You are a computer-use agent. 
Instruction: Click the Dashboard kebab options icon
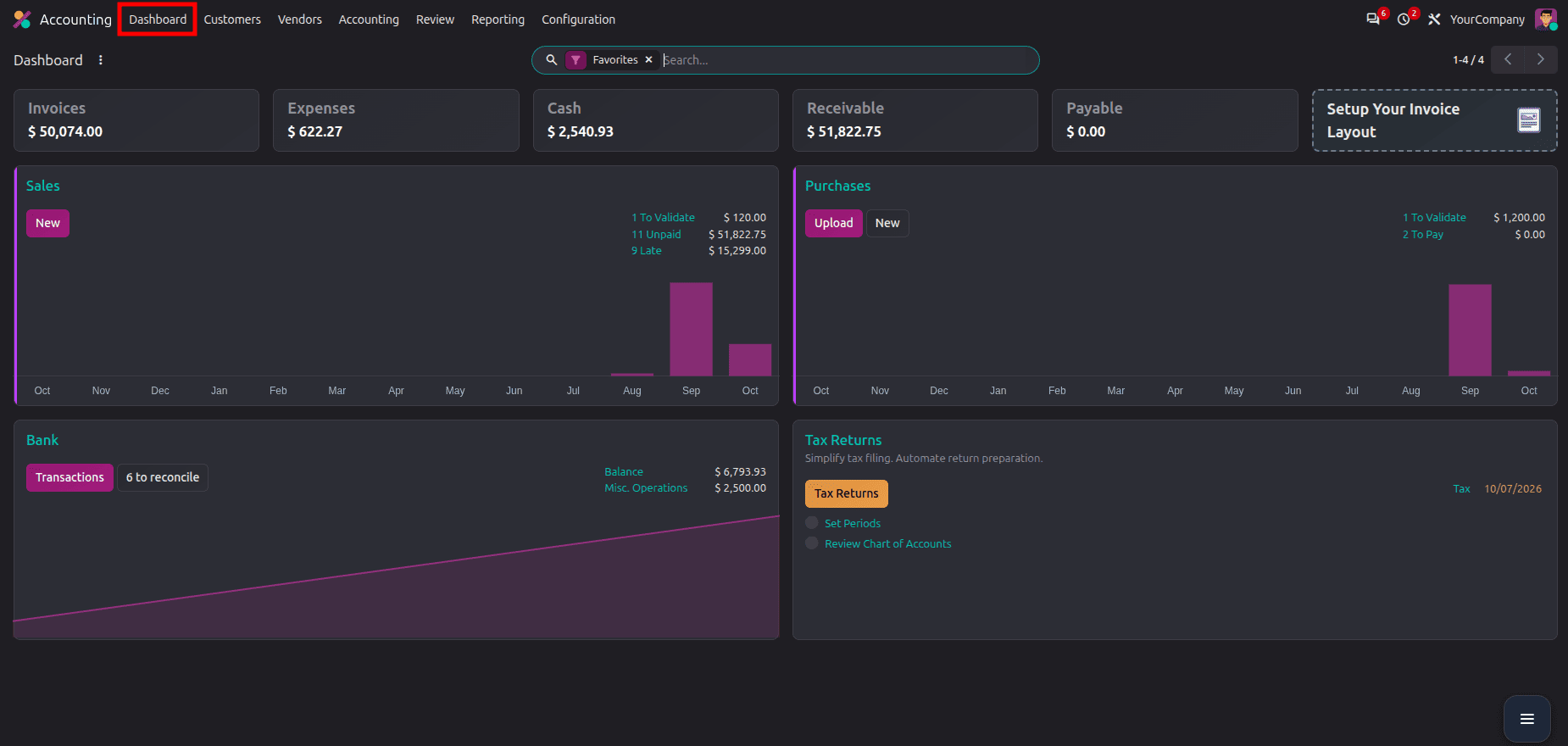(101, 60)
